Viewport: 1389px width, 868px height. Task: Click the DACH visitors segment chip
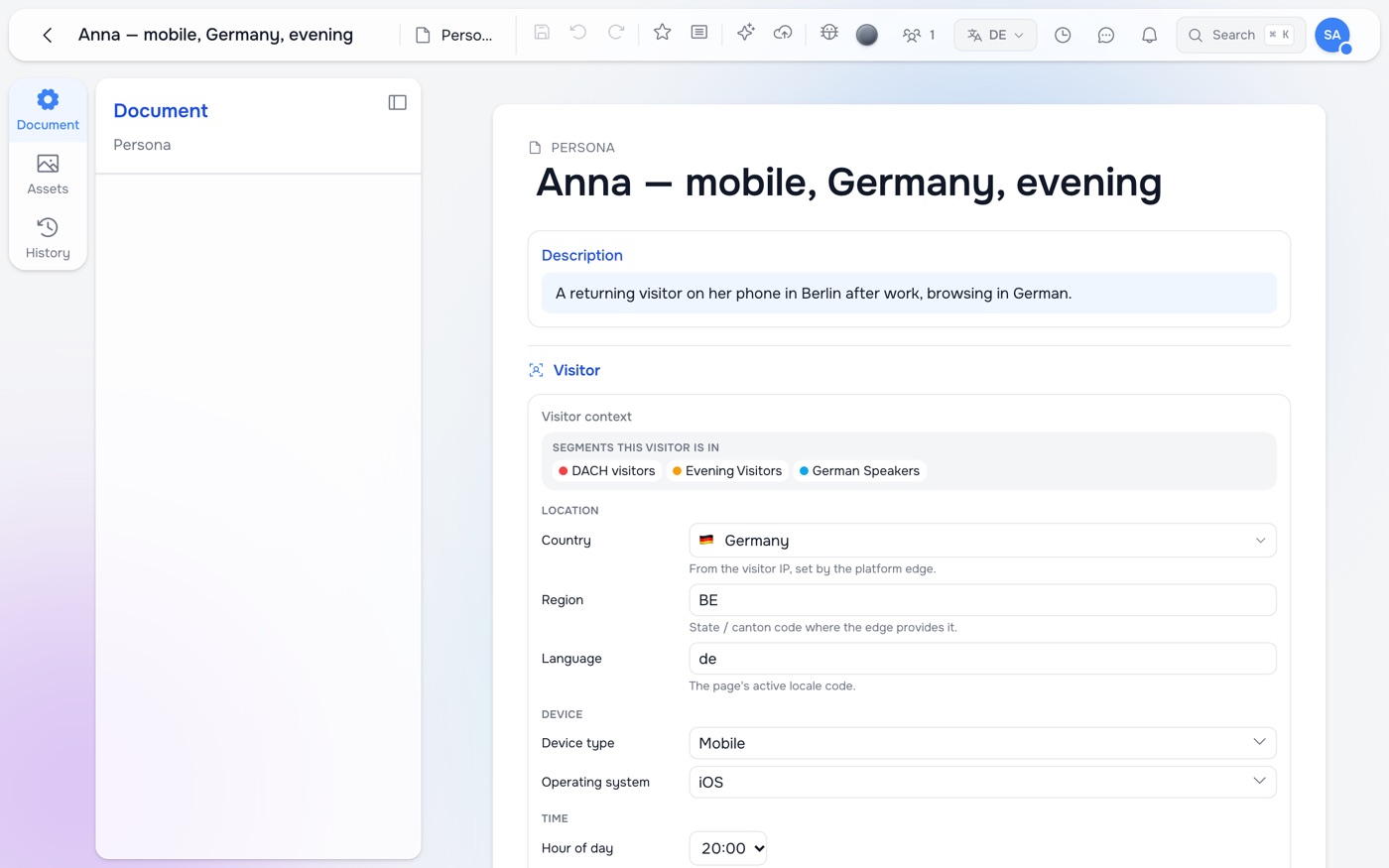pyautogui.click(x=606, y=471)
